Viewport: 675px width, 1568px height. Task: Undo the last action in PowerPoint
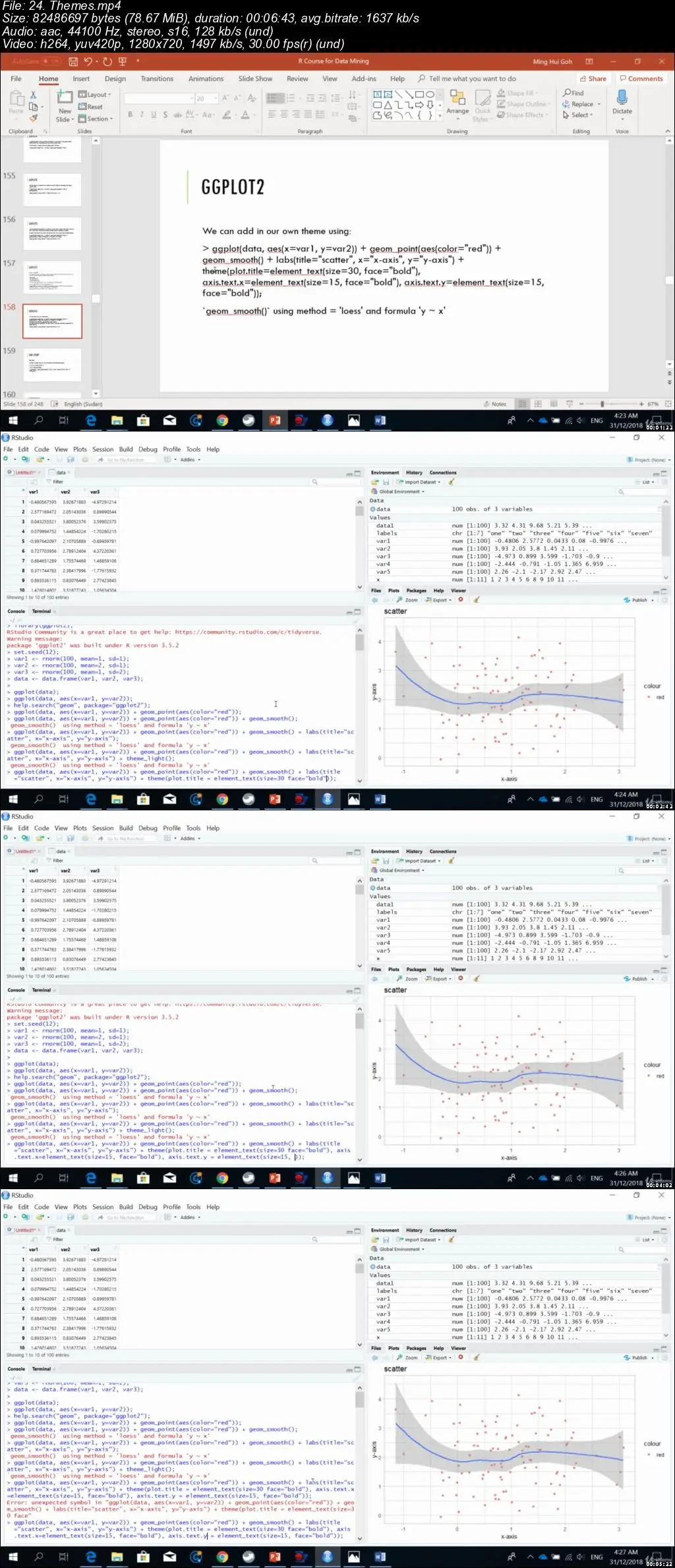[x=88, y=61]
